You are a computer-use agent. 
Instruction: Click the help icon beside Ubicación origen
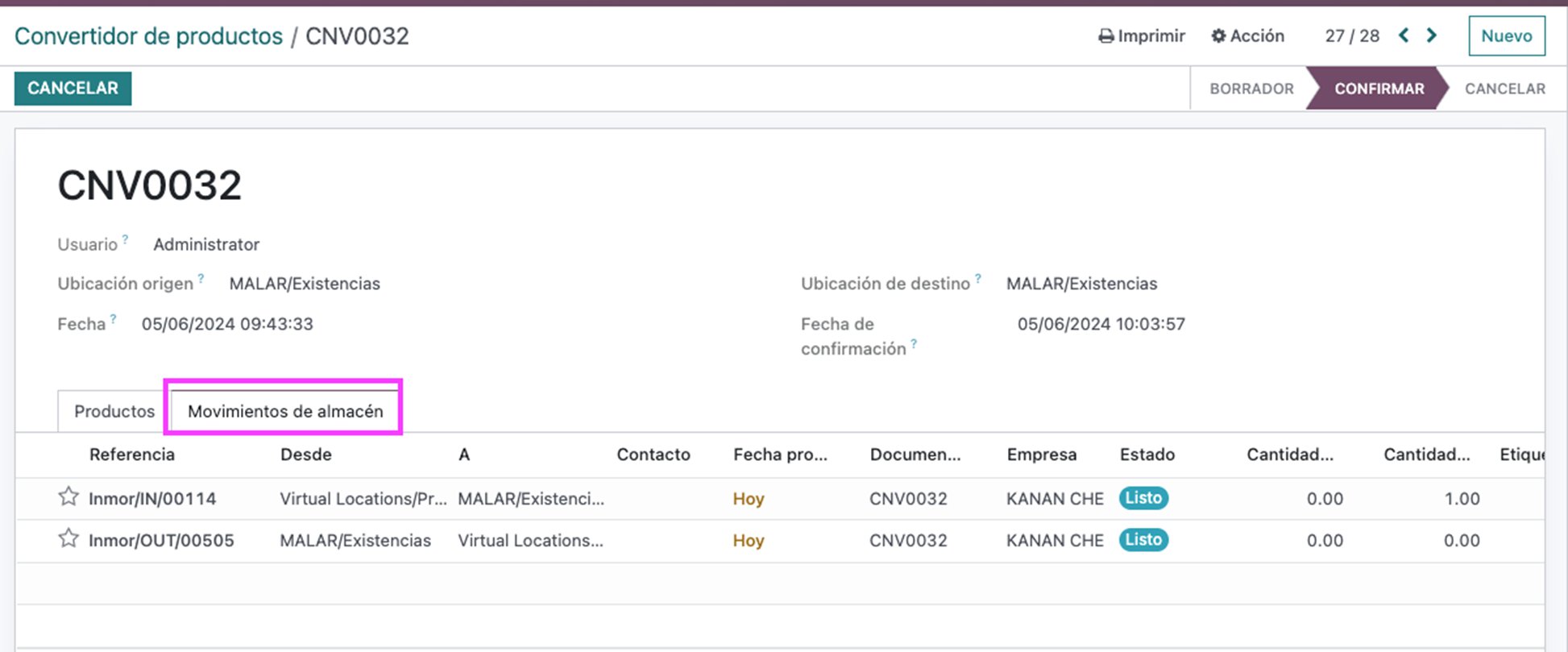[201, 278]
